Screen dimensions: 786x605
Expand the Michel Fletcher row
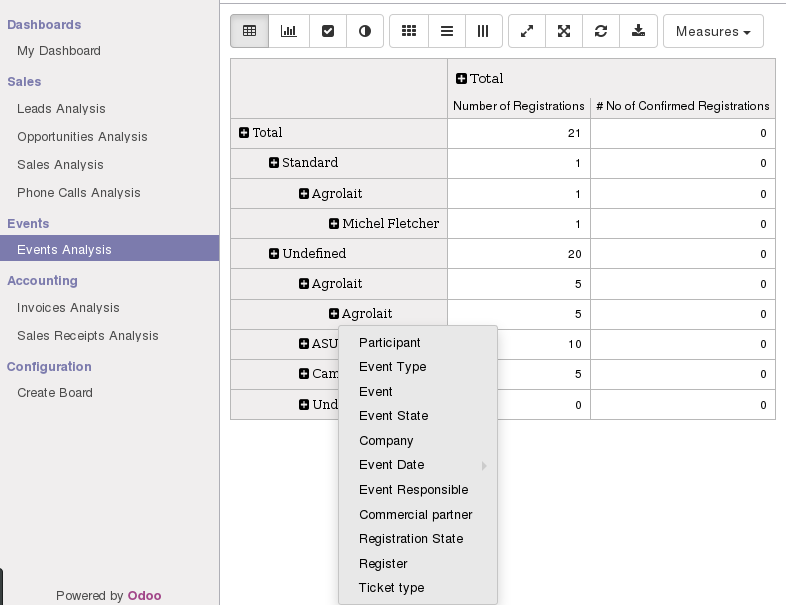334,224
